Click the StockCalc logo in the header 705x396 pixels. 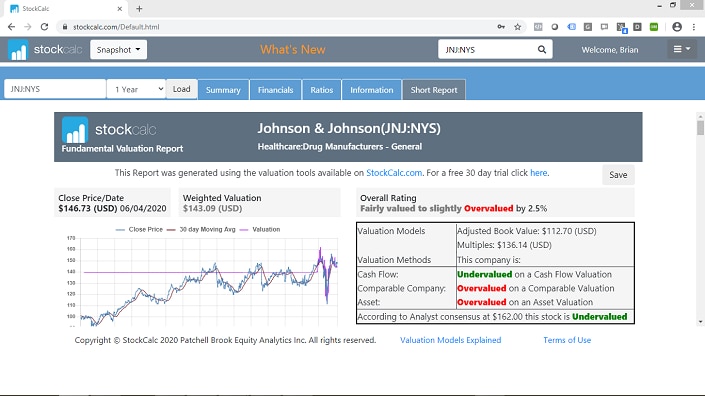coord(45,49)
